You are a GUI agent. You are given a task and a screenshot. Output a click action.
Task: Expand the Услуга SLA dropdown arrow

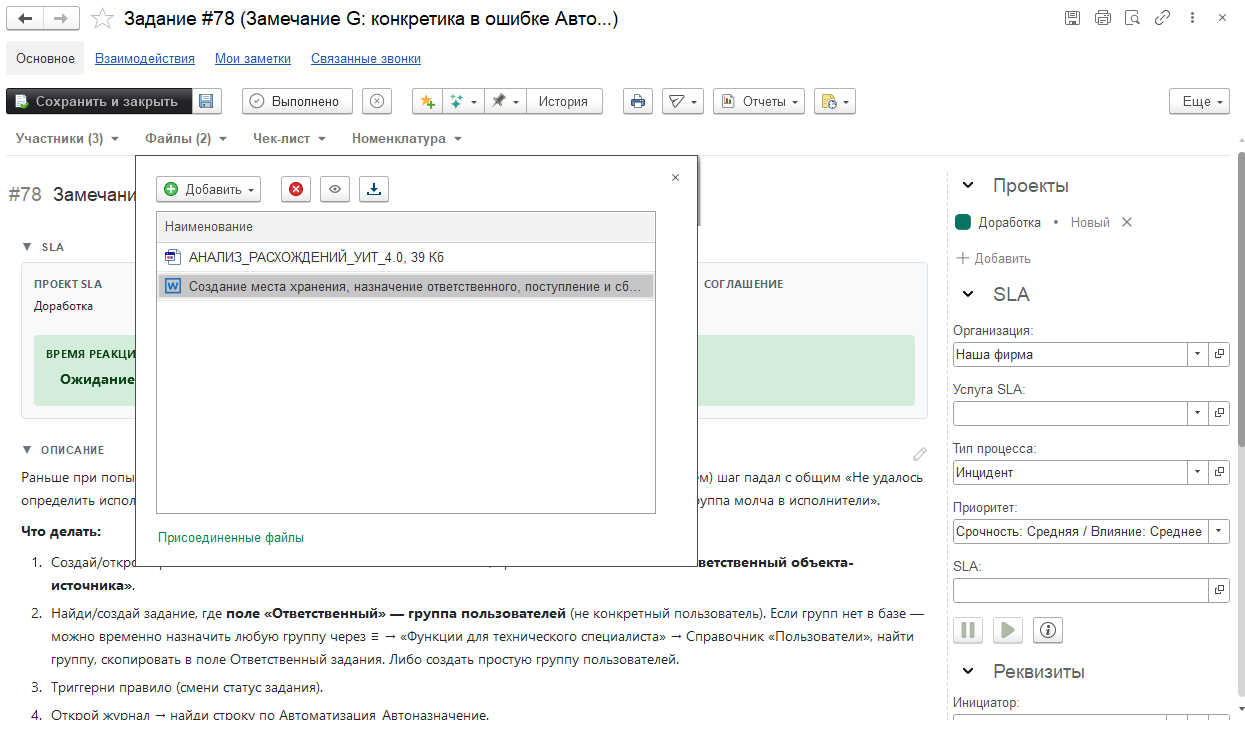point(1198,413)
